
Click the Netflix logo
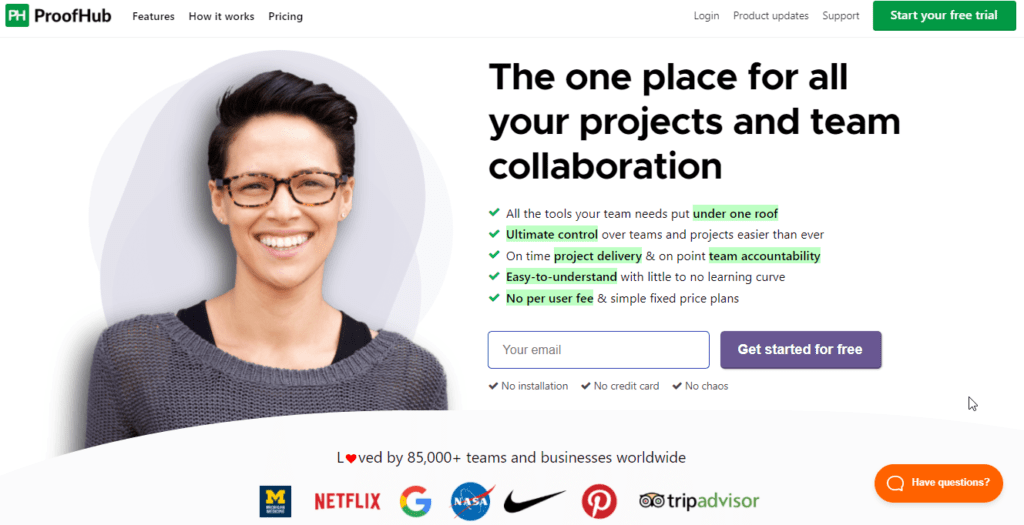347,501
